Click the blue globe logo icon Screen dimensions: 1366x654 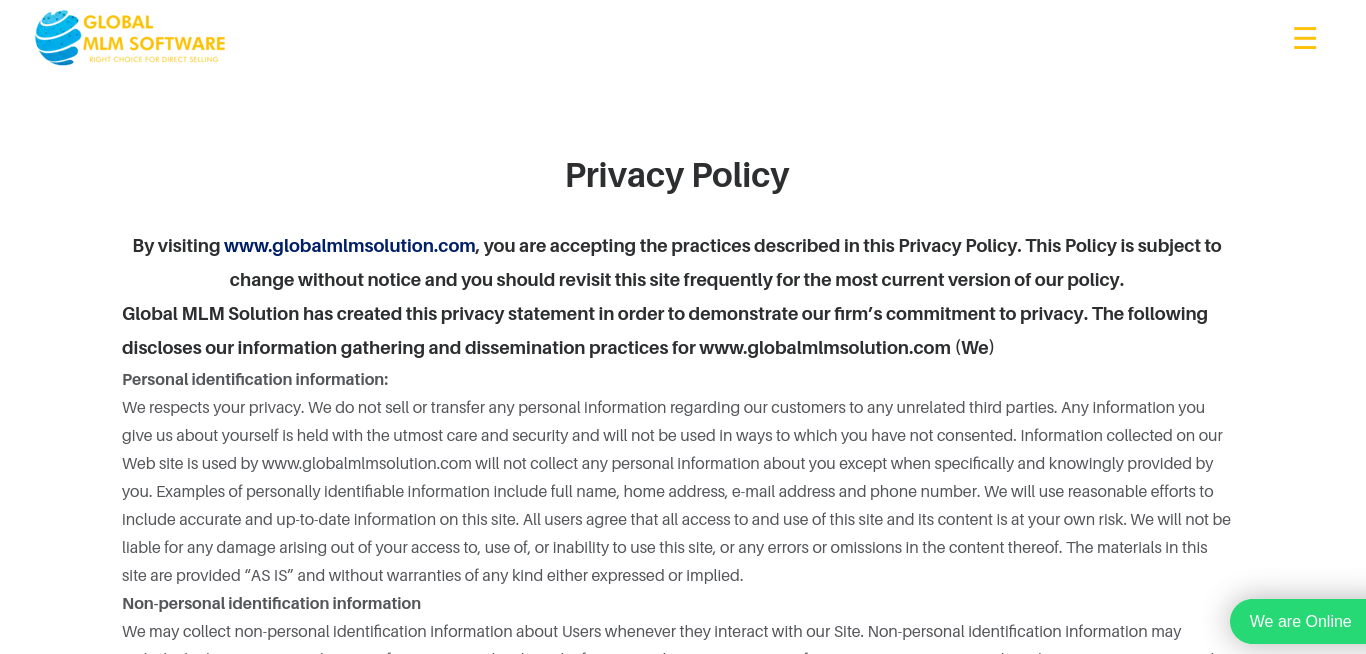click(57, 38)
